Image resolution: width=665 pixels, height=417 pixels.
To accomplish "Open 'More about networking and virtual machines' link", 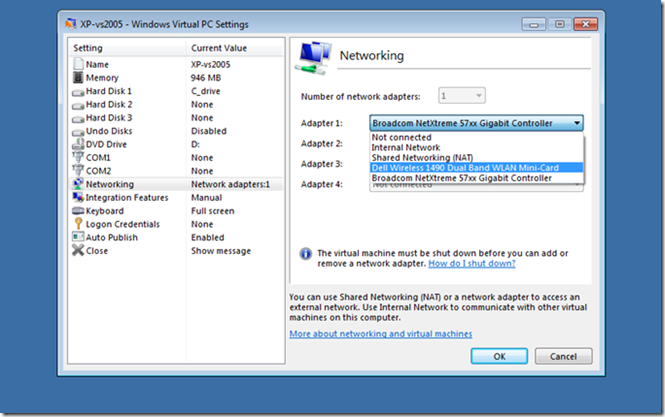I will point(381,334).
